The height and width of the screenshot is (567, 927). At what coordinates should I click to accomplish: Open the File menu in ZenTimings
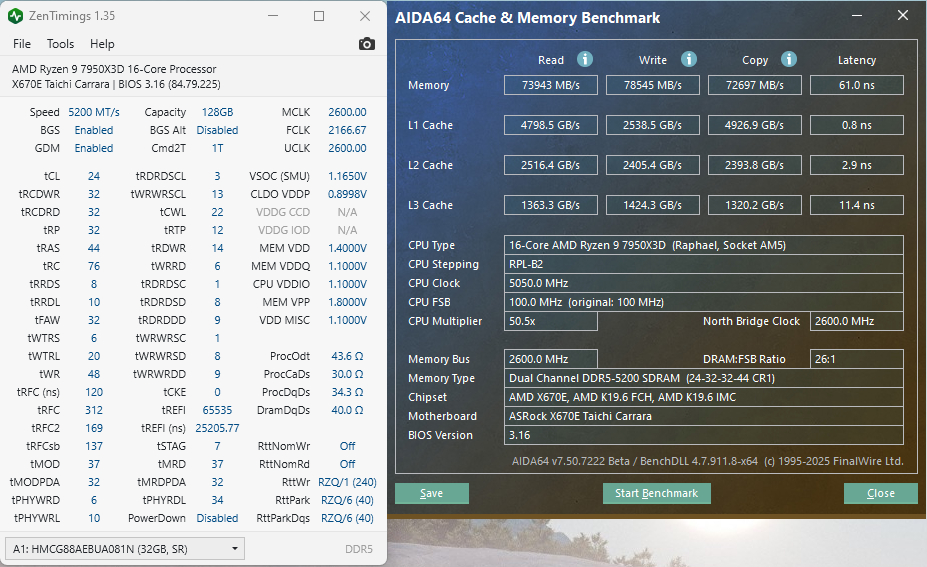point(22,44)
